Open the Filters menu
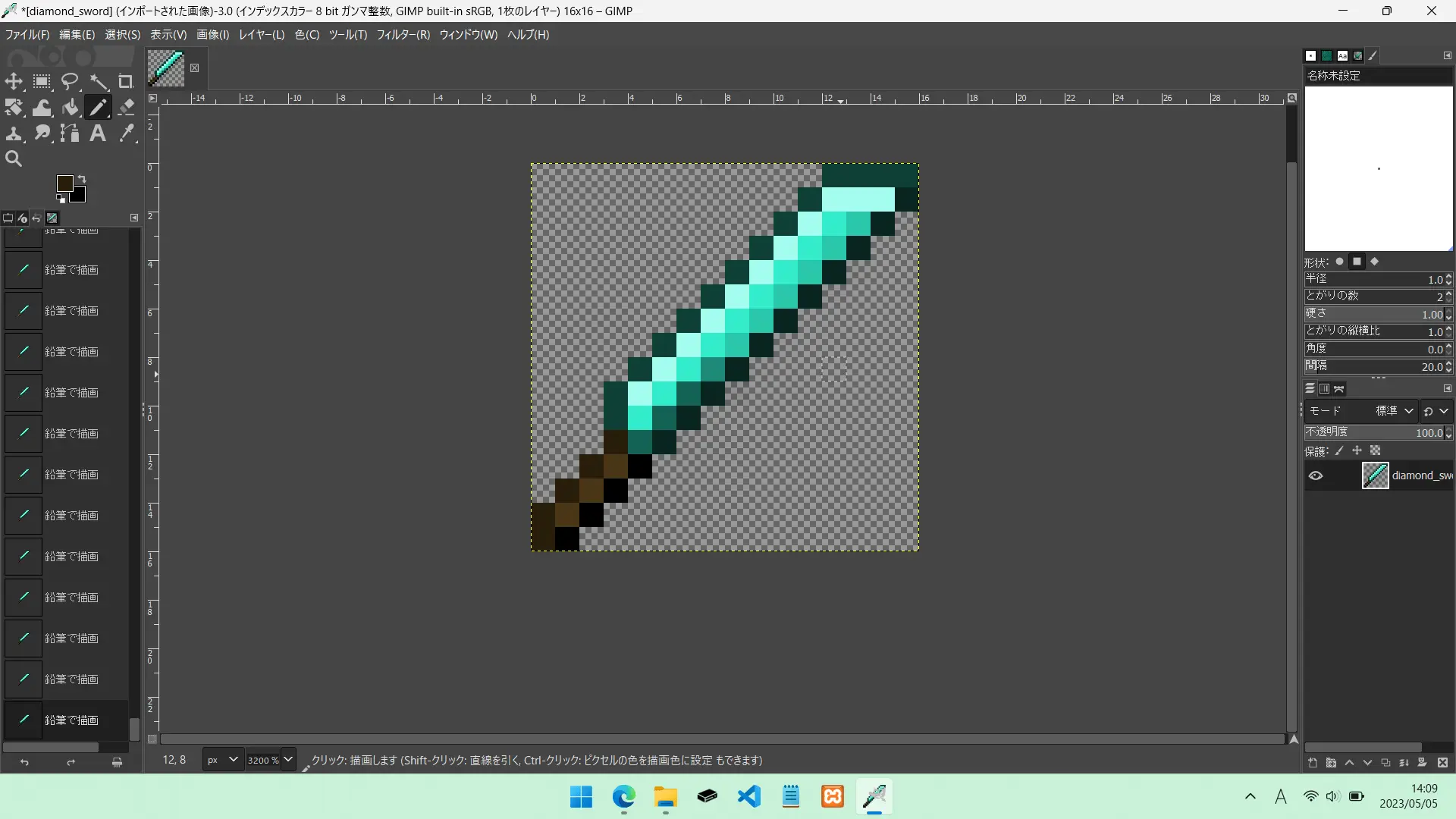 403,35
